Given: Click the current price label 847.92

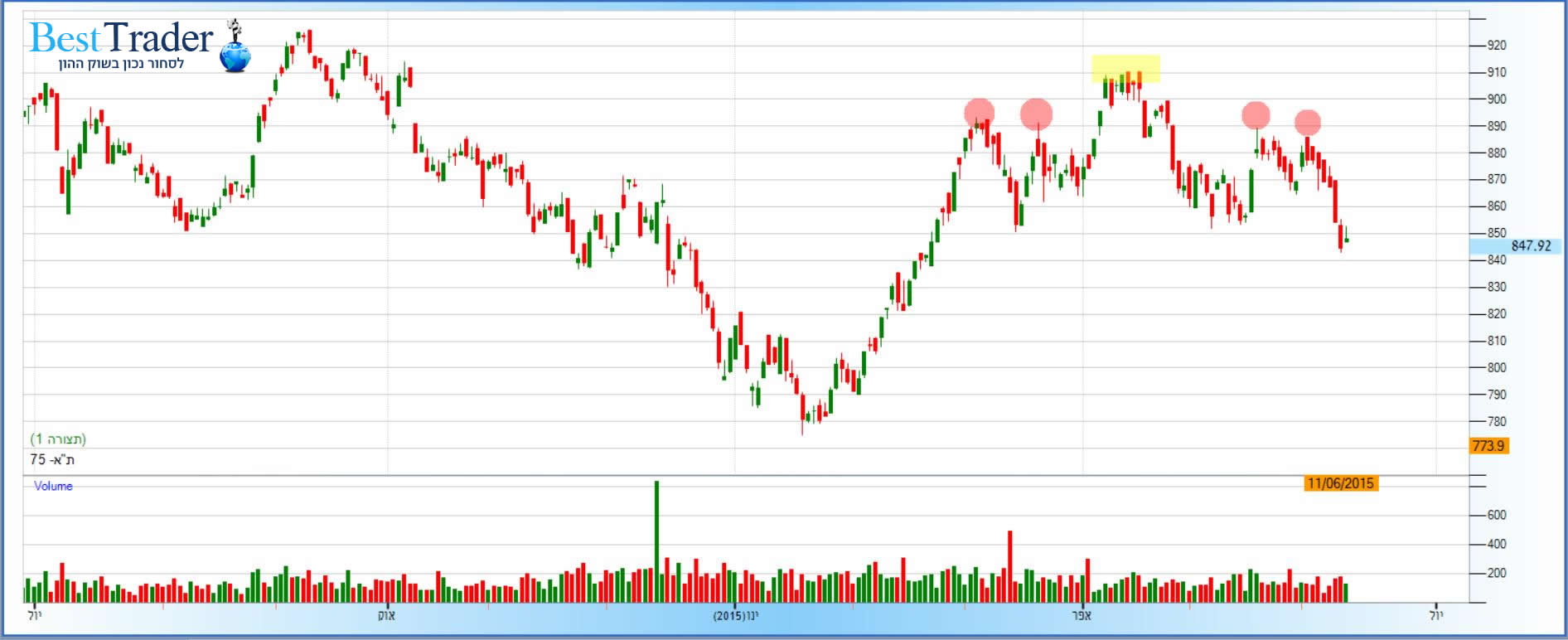Looking at the screenshot, I should pyautogui.click(x=1530, y=246).
